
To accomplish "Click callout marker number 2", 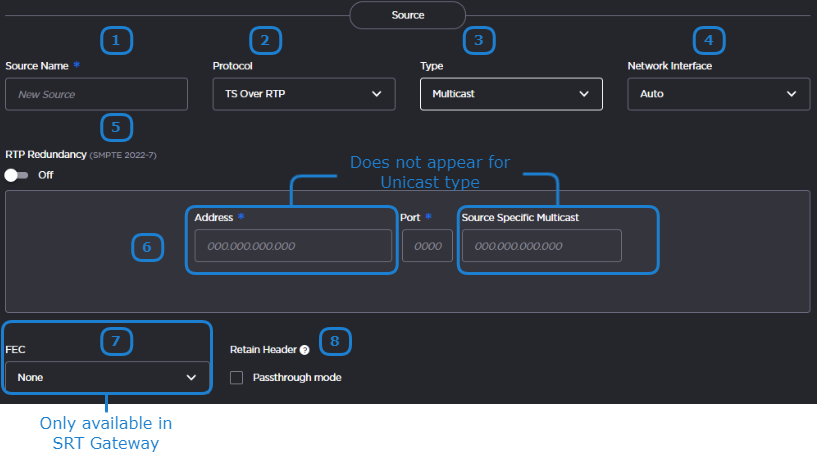I will [x=265, y=40].
